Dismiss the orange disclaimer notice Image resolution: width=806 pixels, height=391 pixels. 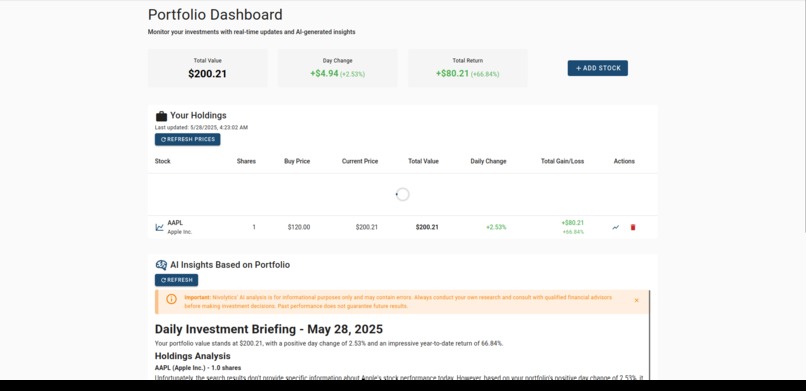point(636,301)
